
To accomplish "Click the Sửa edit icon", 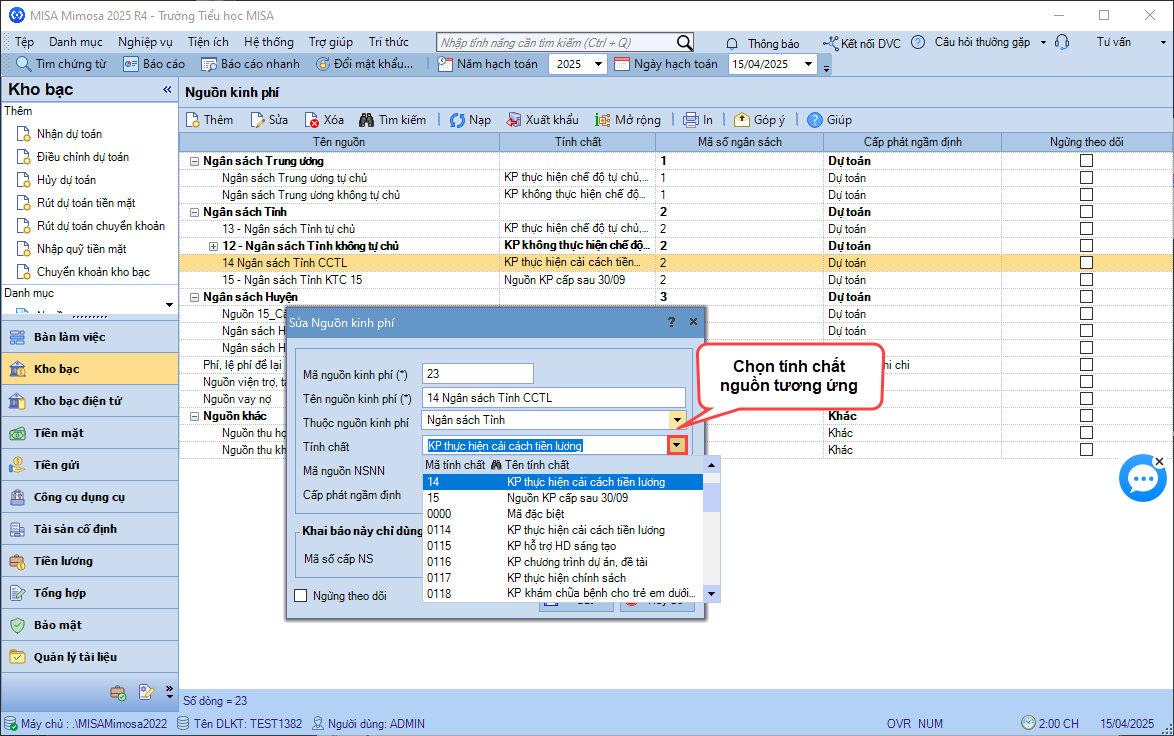I will click(x=258, y=120).
